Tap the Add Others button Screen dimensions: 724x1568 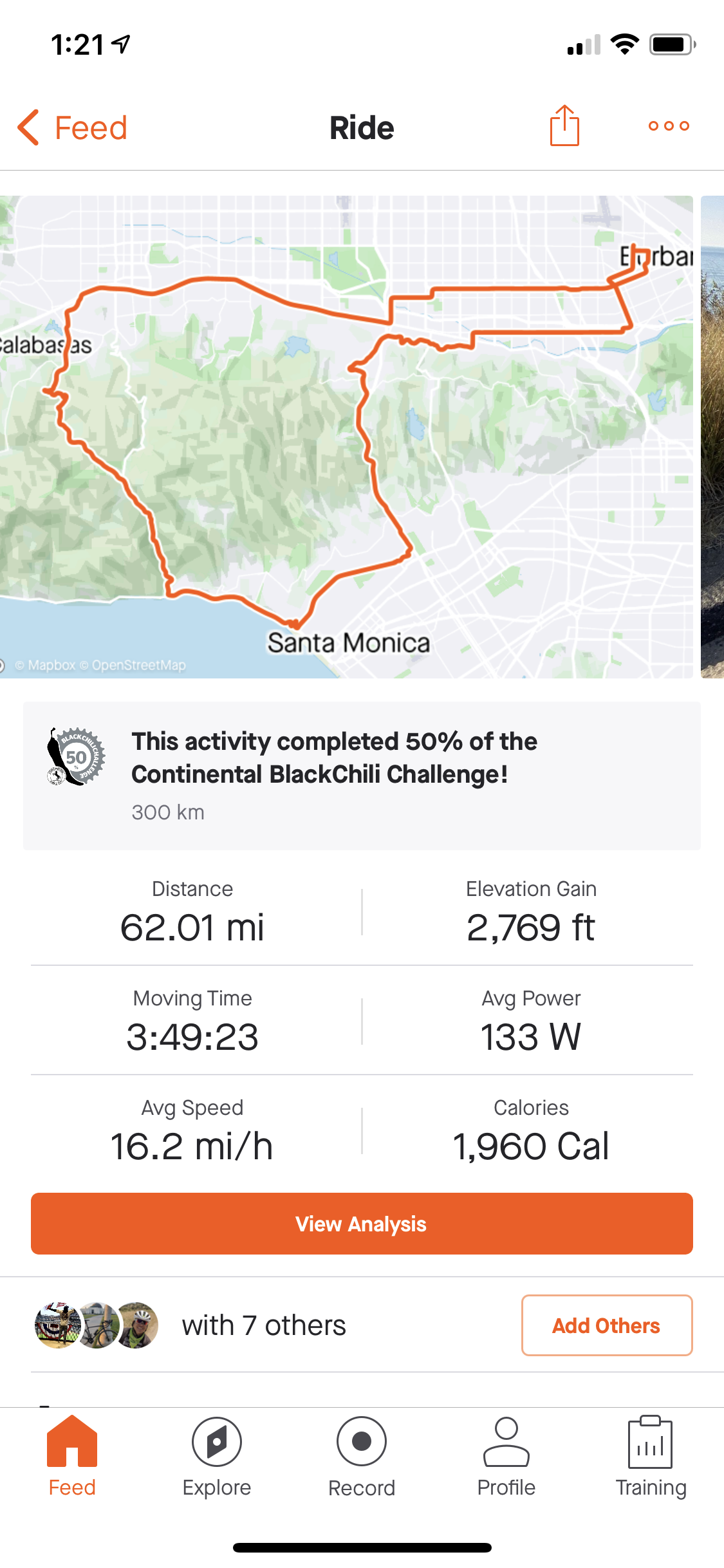click(x=606, y=1325)
